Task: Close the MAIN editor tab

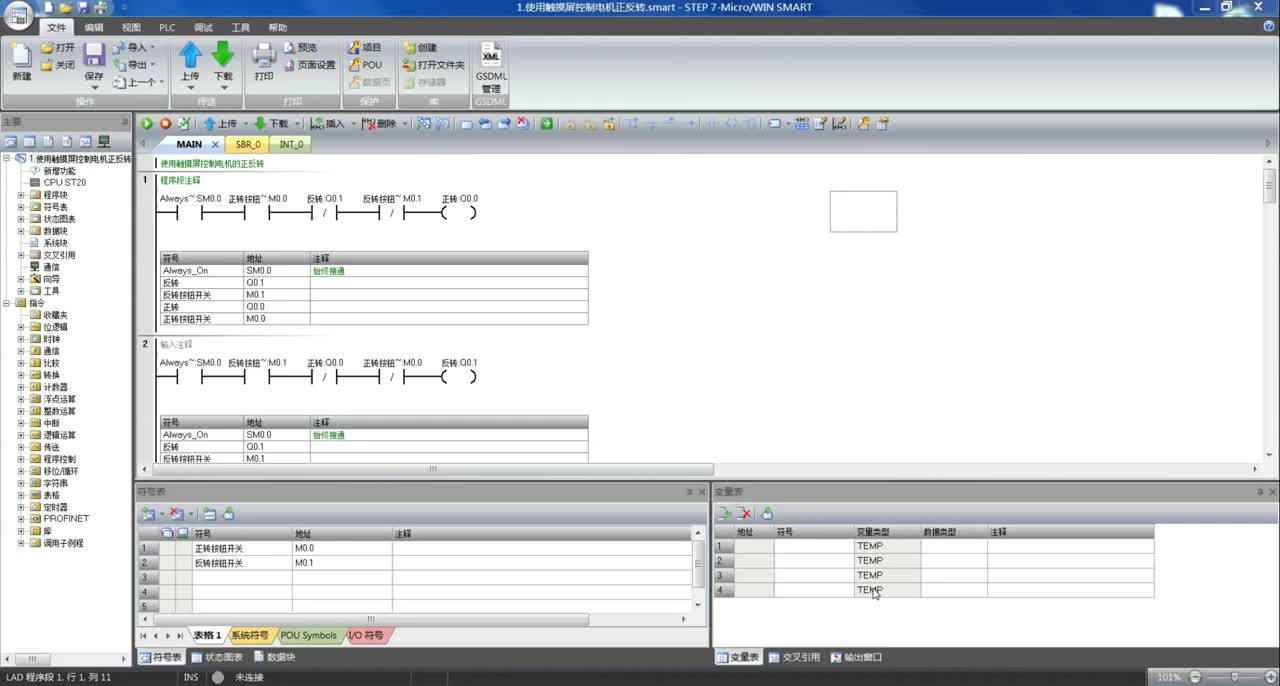Action: click(x=215, y=144)
